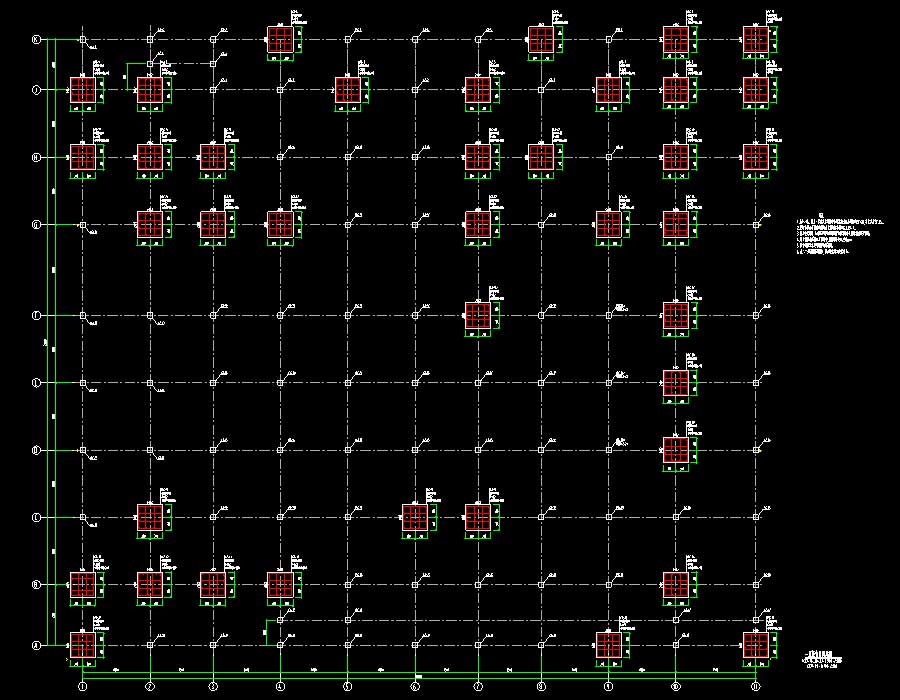The image size is (900, 700).
Task: Click axis number bubble 10 at bottom
Action: point(676,687)
